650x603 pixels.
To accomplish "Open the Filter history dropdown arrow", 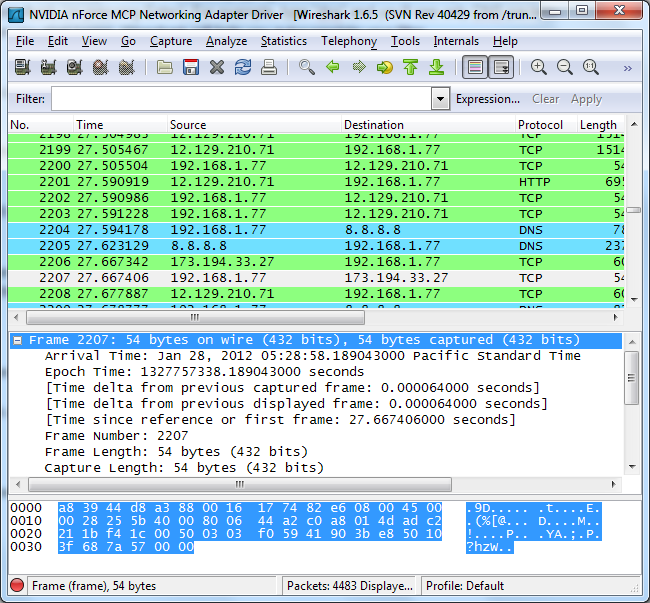I will tap(440, 99).
